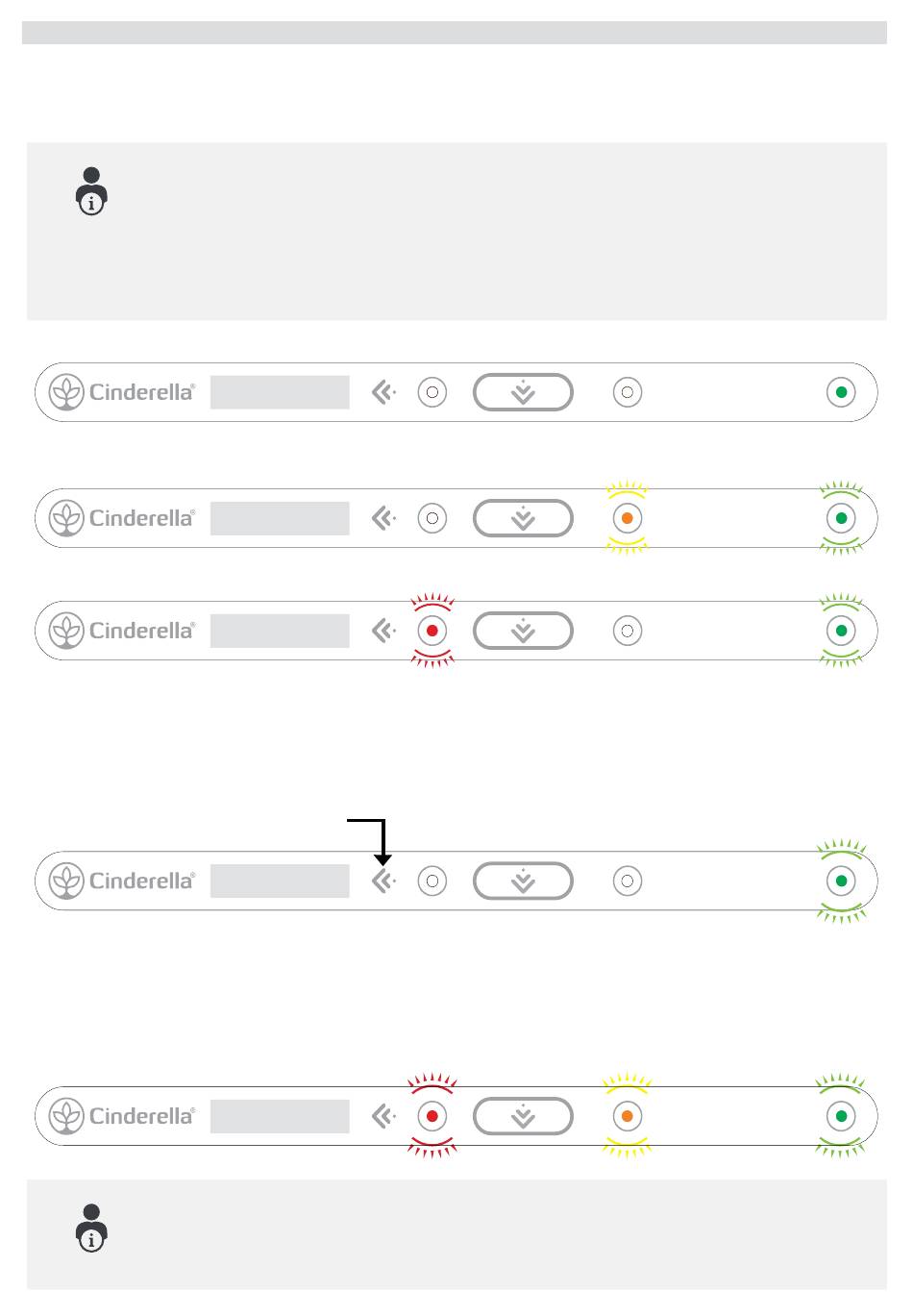The width and height of the screenshot is (913, 1316).
Task: Toggle the flashing red light on the red-and-green-only panel
Action: click(432, 631)
